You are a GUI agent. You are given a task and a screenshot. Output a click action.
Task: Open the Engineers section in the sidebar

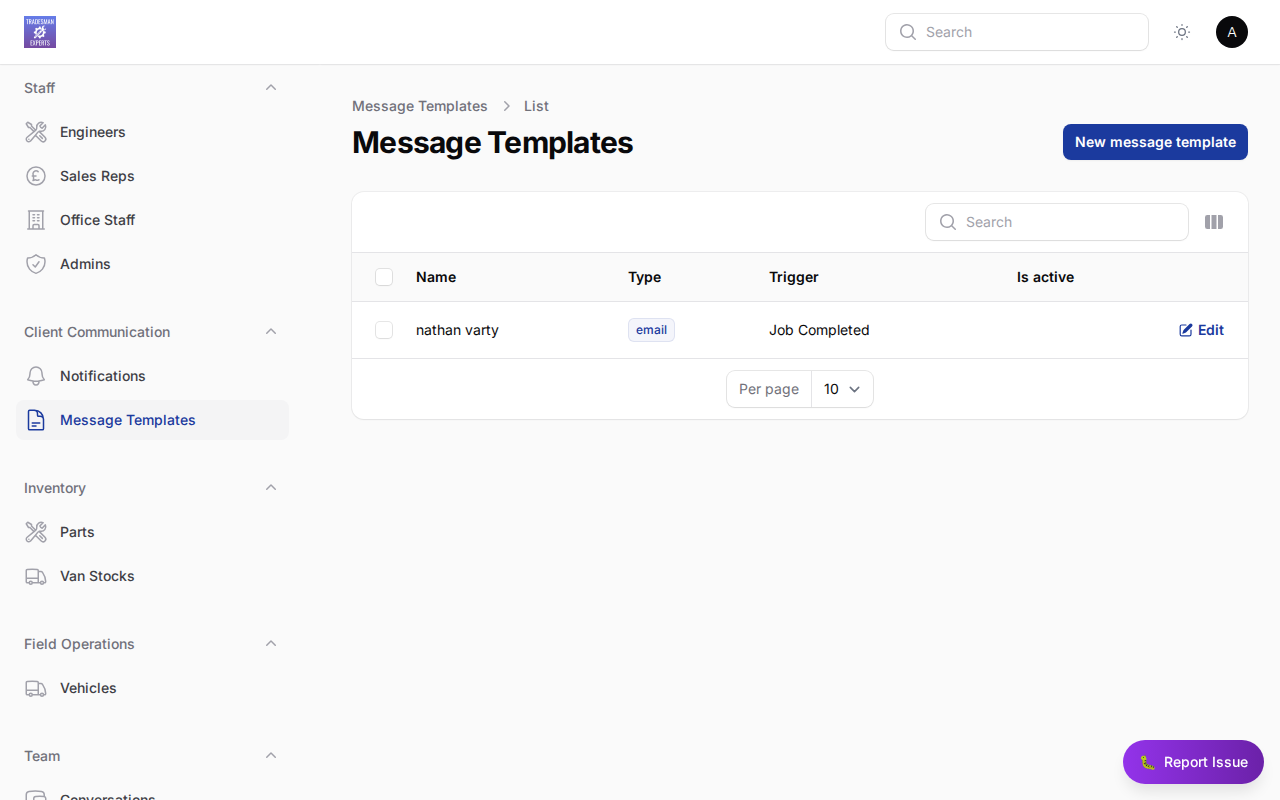coord(92,132)
